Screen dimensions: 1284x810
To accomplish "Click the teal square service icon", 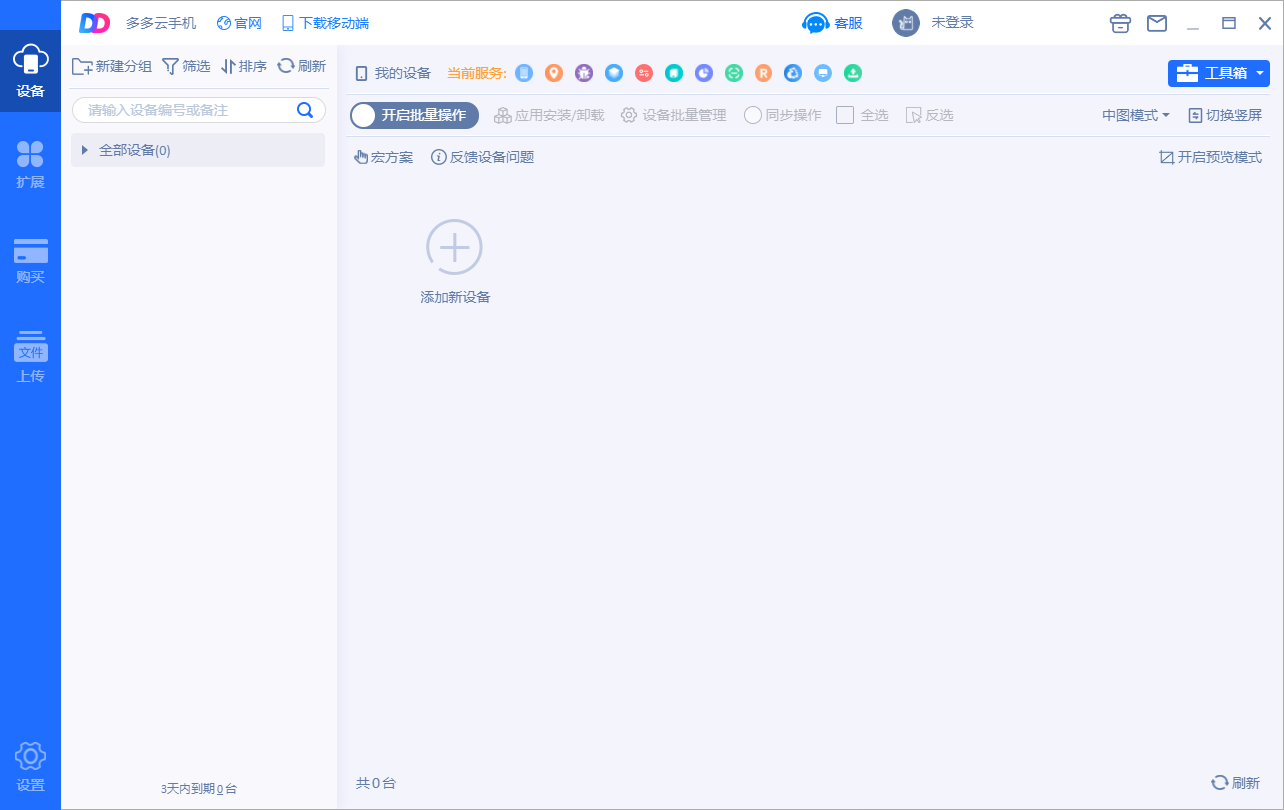I will pyautogui.click(x=674, y=73).
